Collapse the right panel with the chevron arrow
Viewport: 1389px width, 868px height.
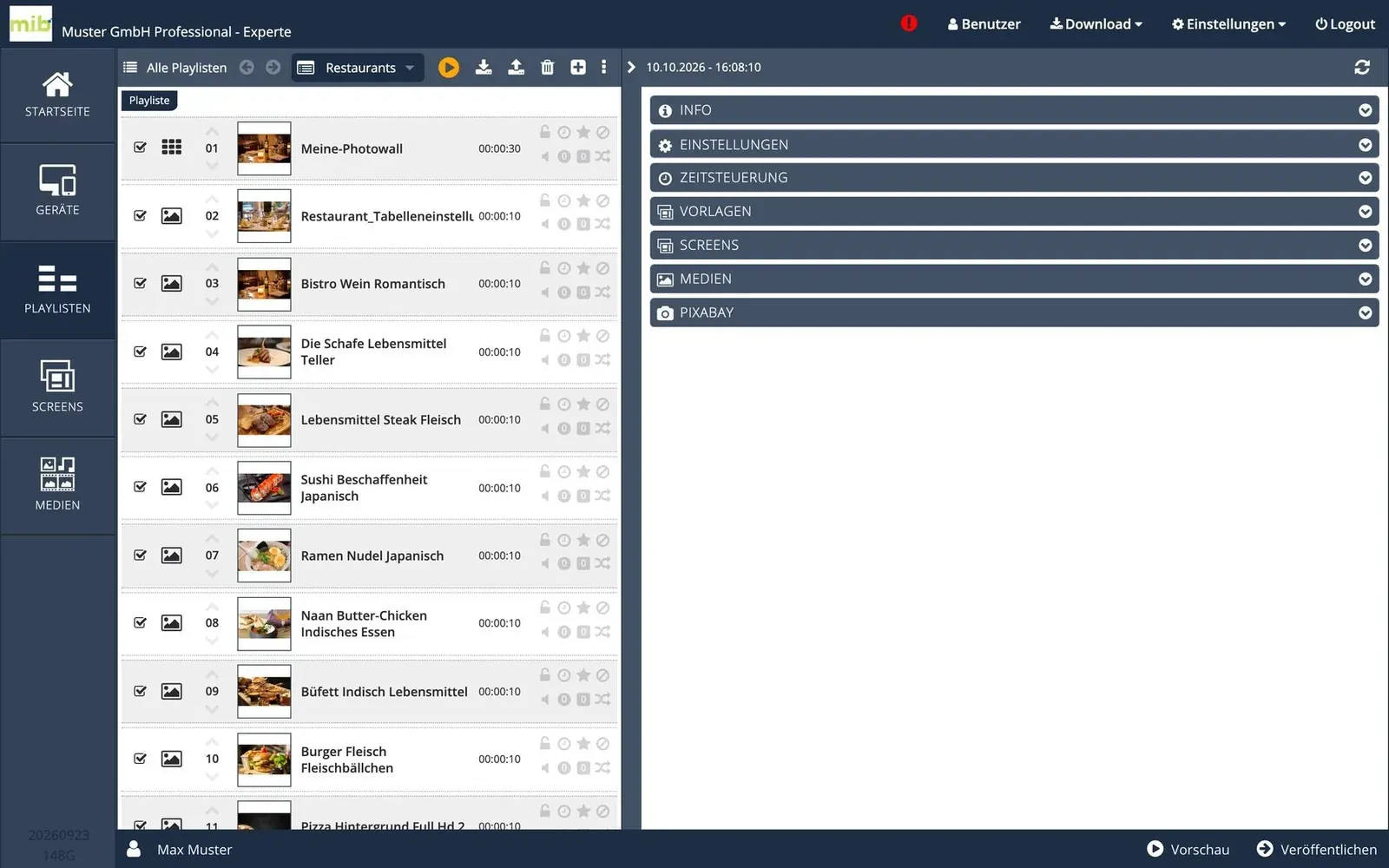tap(631, 68)
